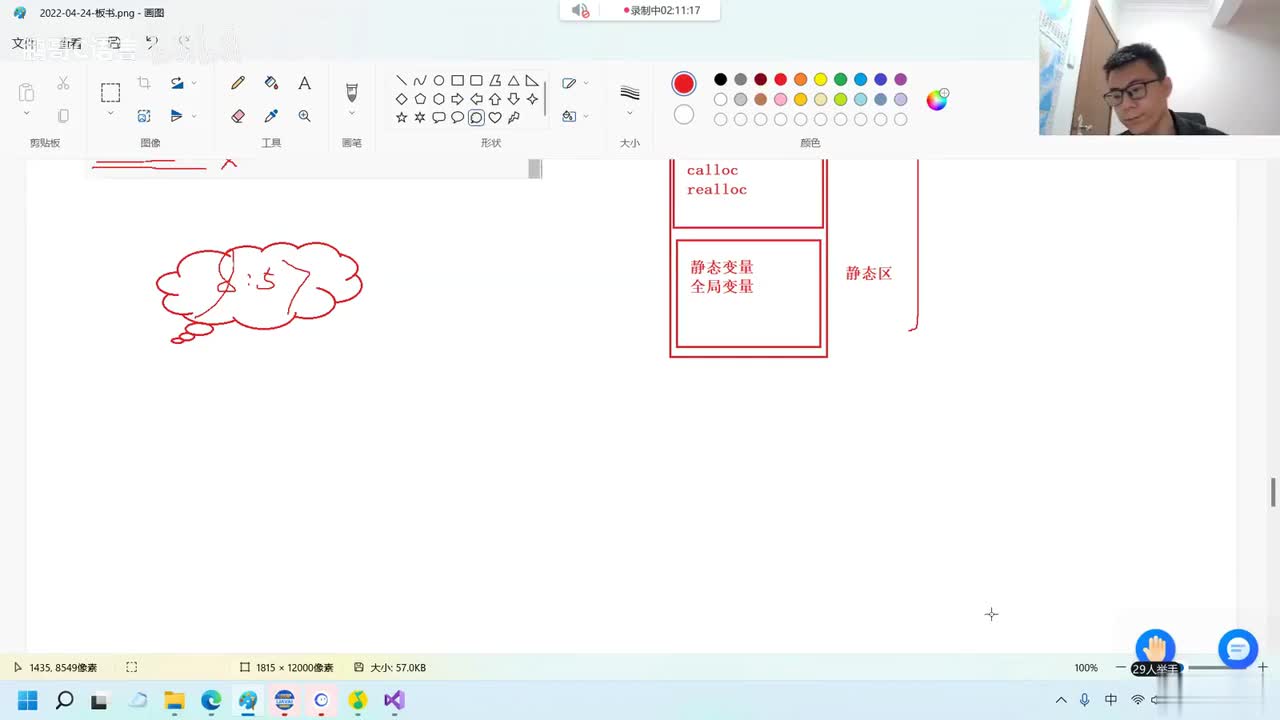
Task: Choose the green color swatch
Action: 840,79
